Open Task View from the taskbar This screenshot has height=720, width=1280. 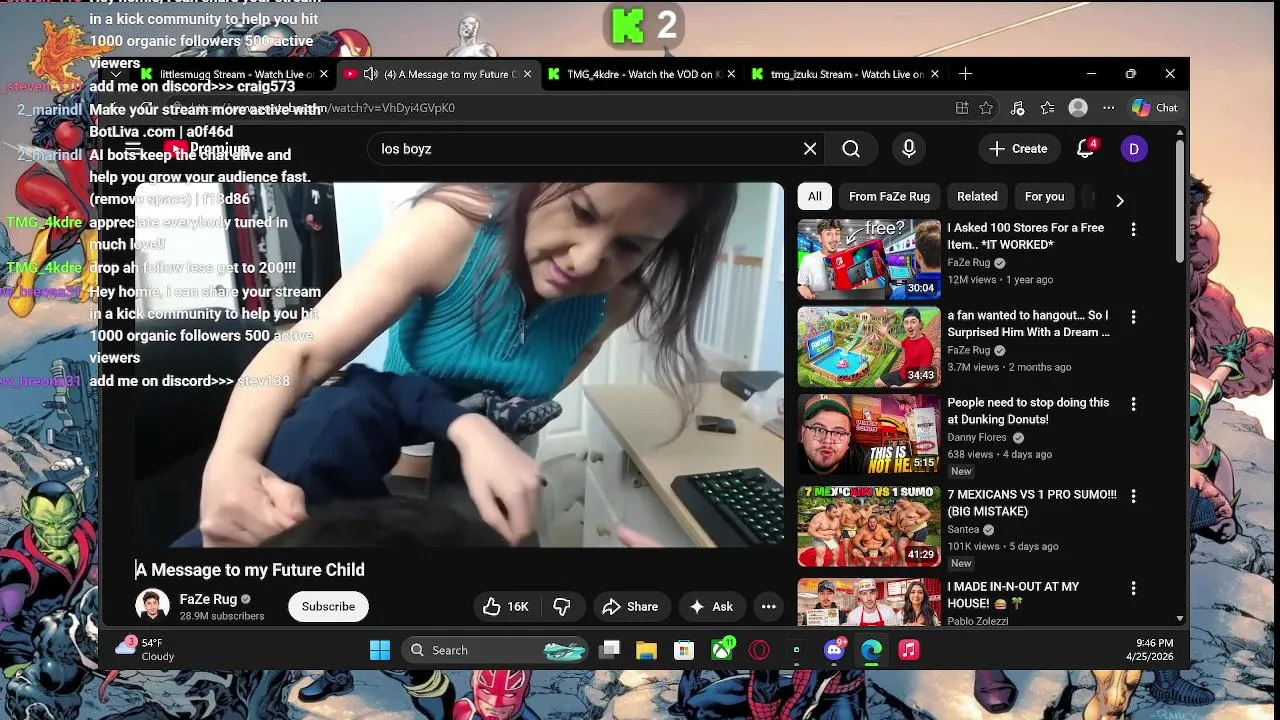[x=610, y=650]
